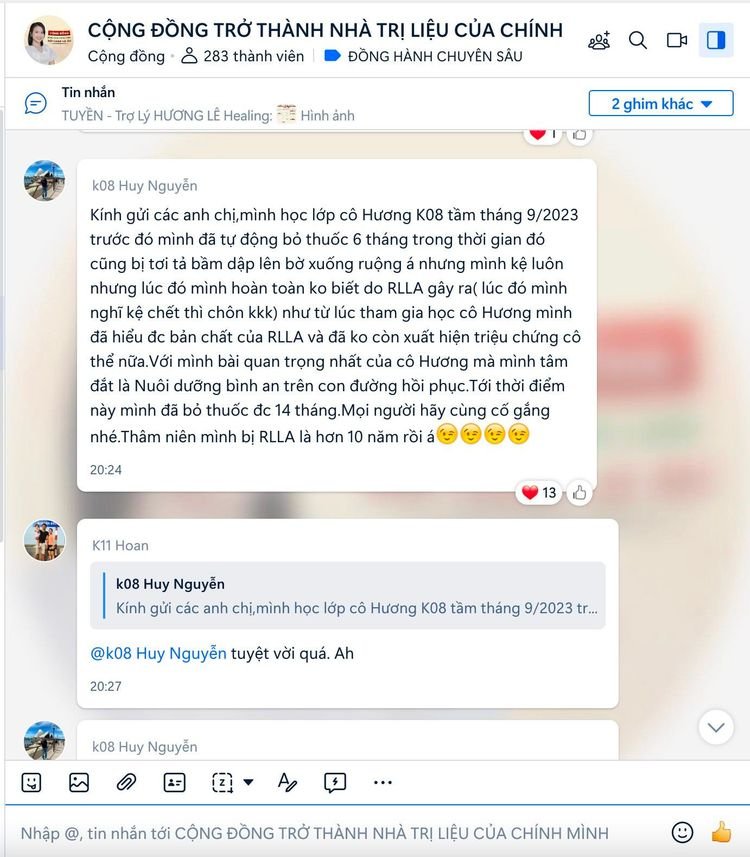The height and width of the screenshot is (857, 750).
Task: Start a video call
Action: tap(677, 40)
